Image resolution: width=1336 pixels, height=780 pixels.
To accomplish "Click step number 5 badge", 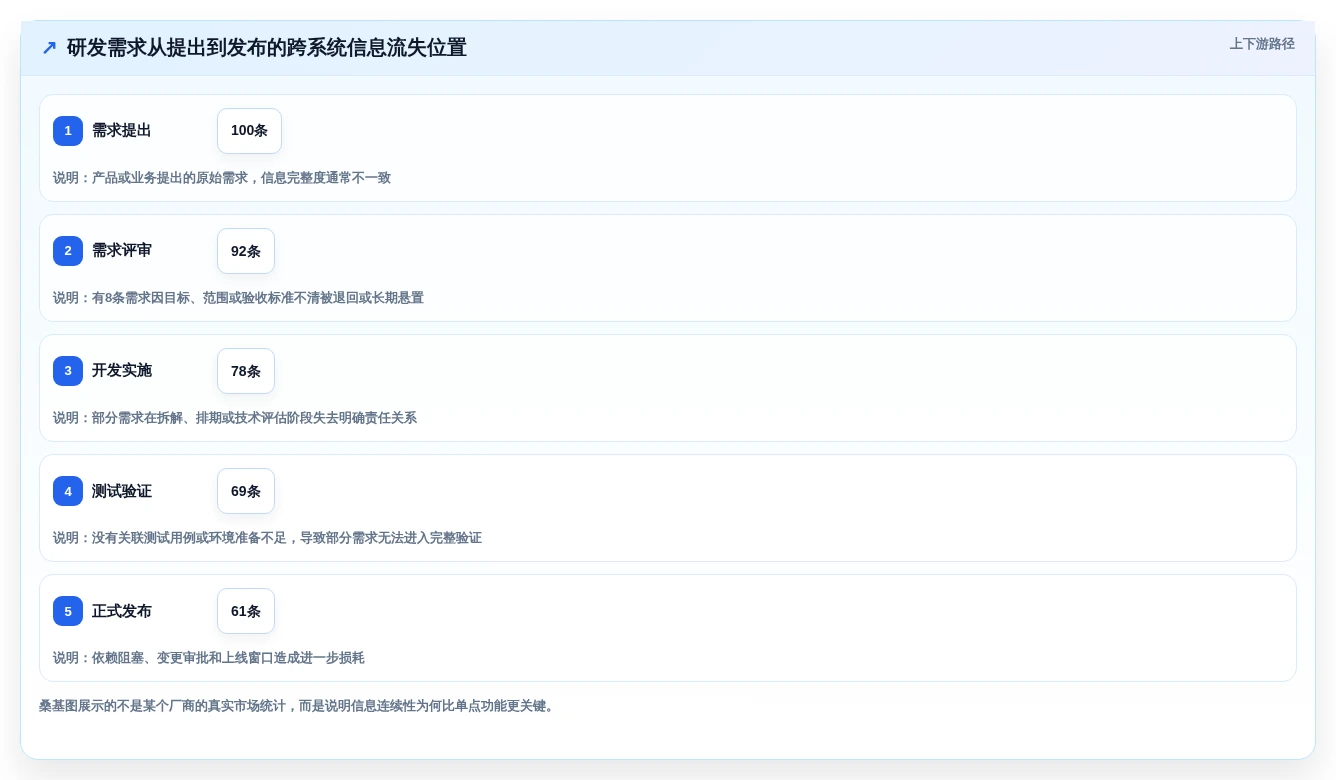I will [68, 611].
